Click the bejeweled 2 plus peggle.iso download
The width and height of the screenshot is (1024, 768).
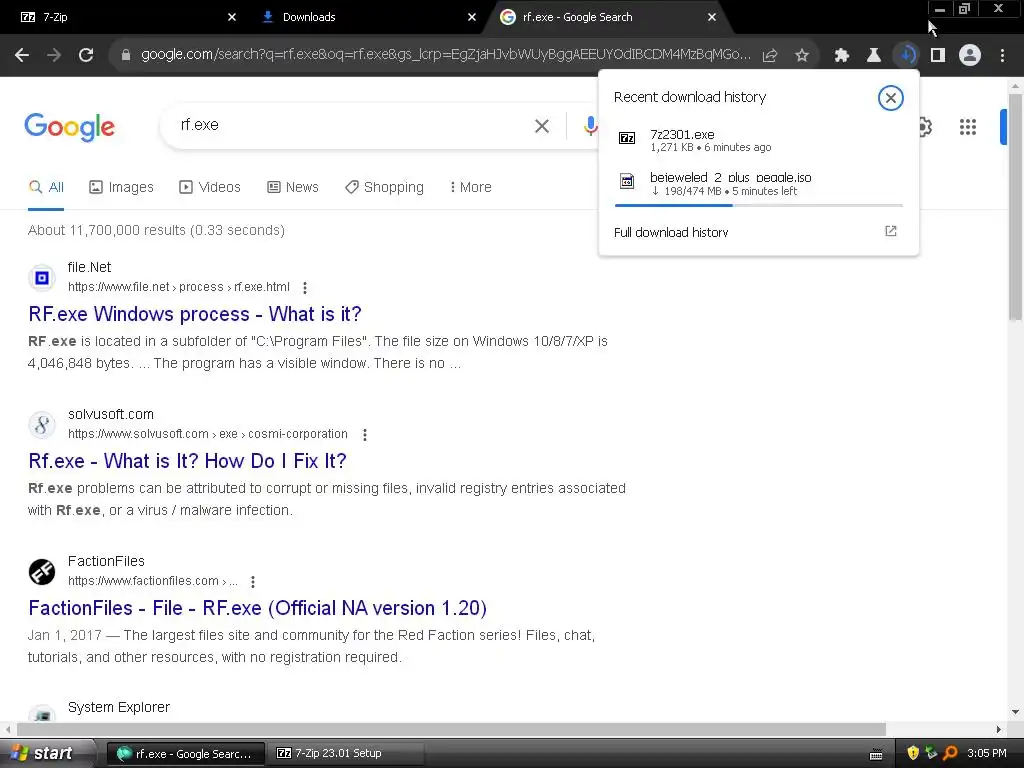(x=759, y=184)
